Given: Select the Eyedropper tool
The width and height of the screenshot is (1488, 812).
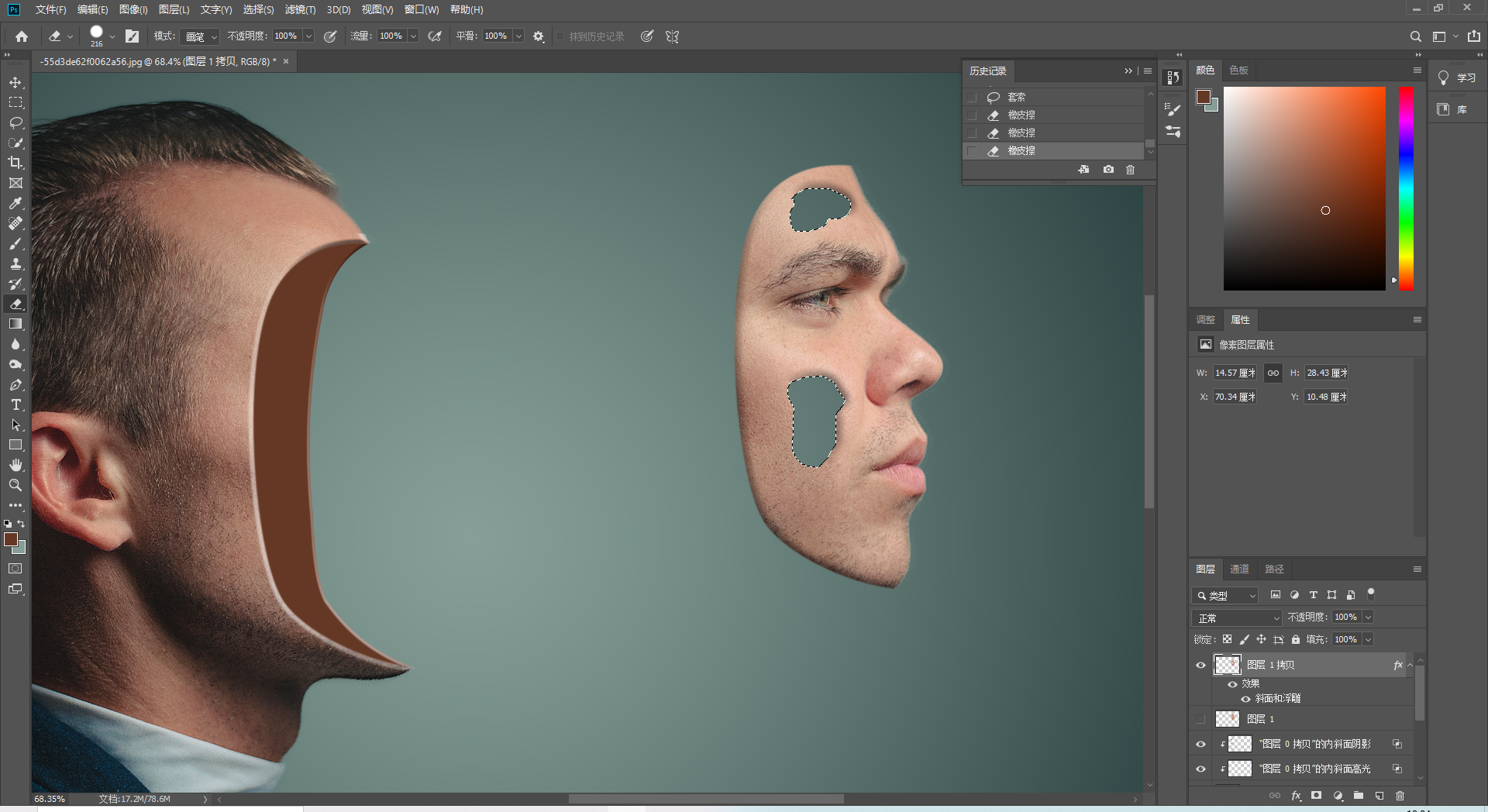Looking at the screenshot, I should coord(15,203).
